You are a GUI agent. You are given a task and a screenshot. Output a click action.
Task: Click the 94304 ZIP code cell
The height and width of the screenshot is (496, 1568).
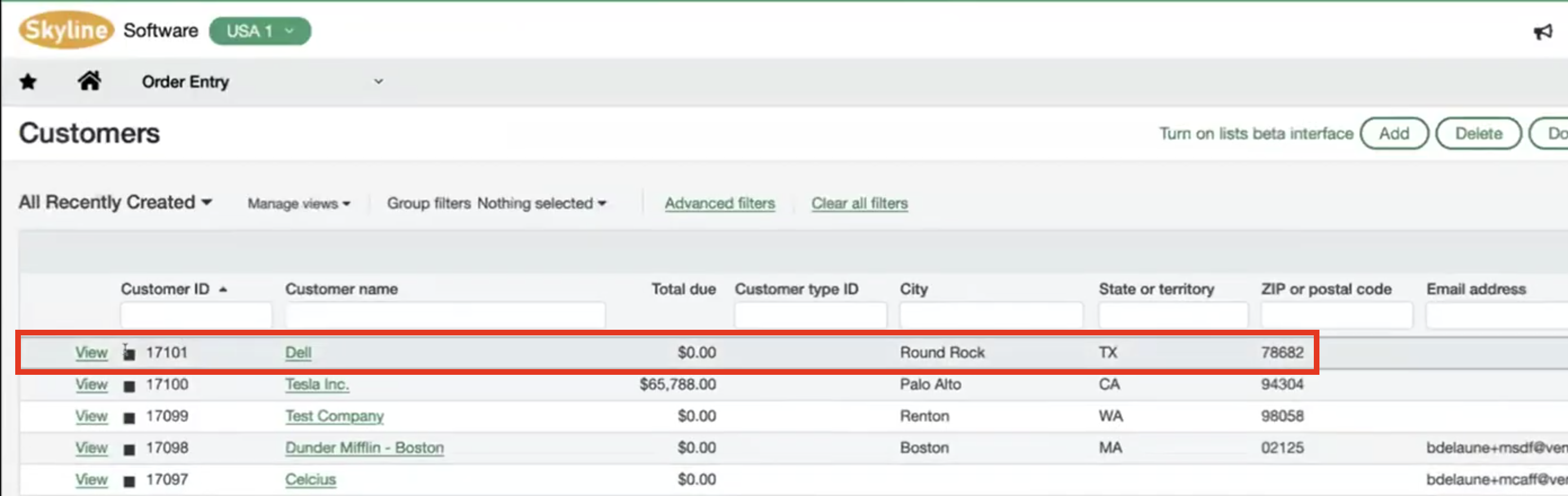tap(1282, 384)
